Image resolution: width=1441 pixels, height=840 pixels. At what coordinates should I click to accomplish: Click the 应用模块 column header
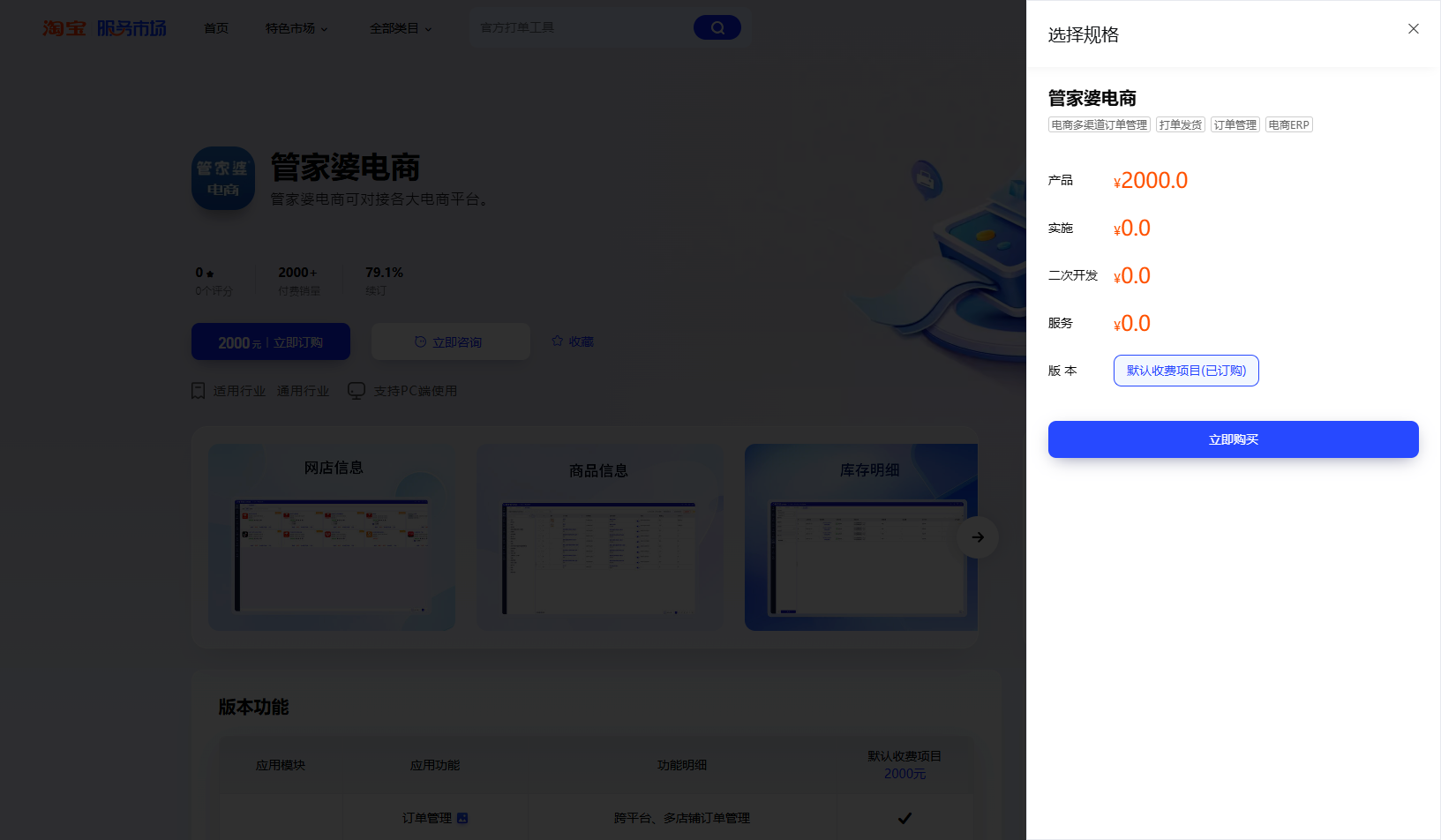[x=281, y=766]
